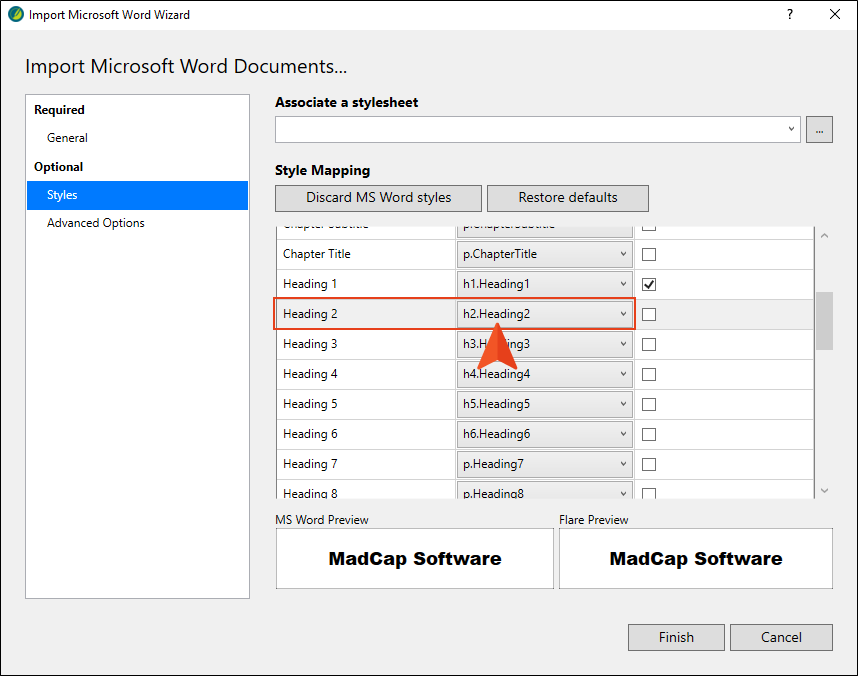Check the Heading 8 row checkbox
The image size is (858, 676).
649,493
